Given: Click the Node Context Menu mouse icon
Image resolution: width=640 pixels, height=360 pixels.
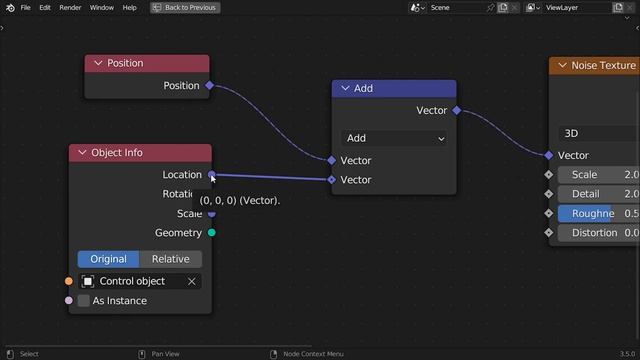Looking at the screenshot, I should (273, 354).
